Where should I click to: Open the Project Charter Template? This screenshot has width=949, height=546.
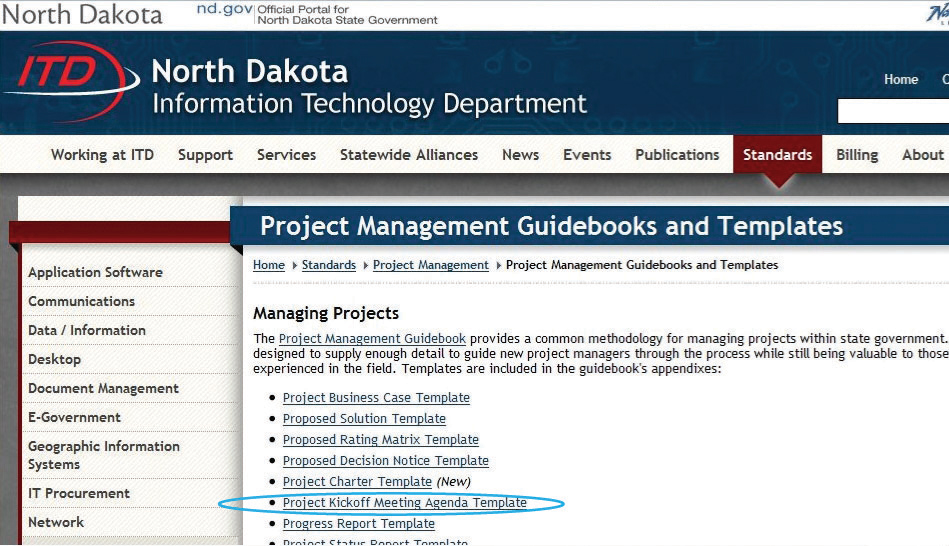pyautogui.click(x=357, y=482)
